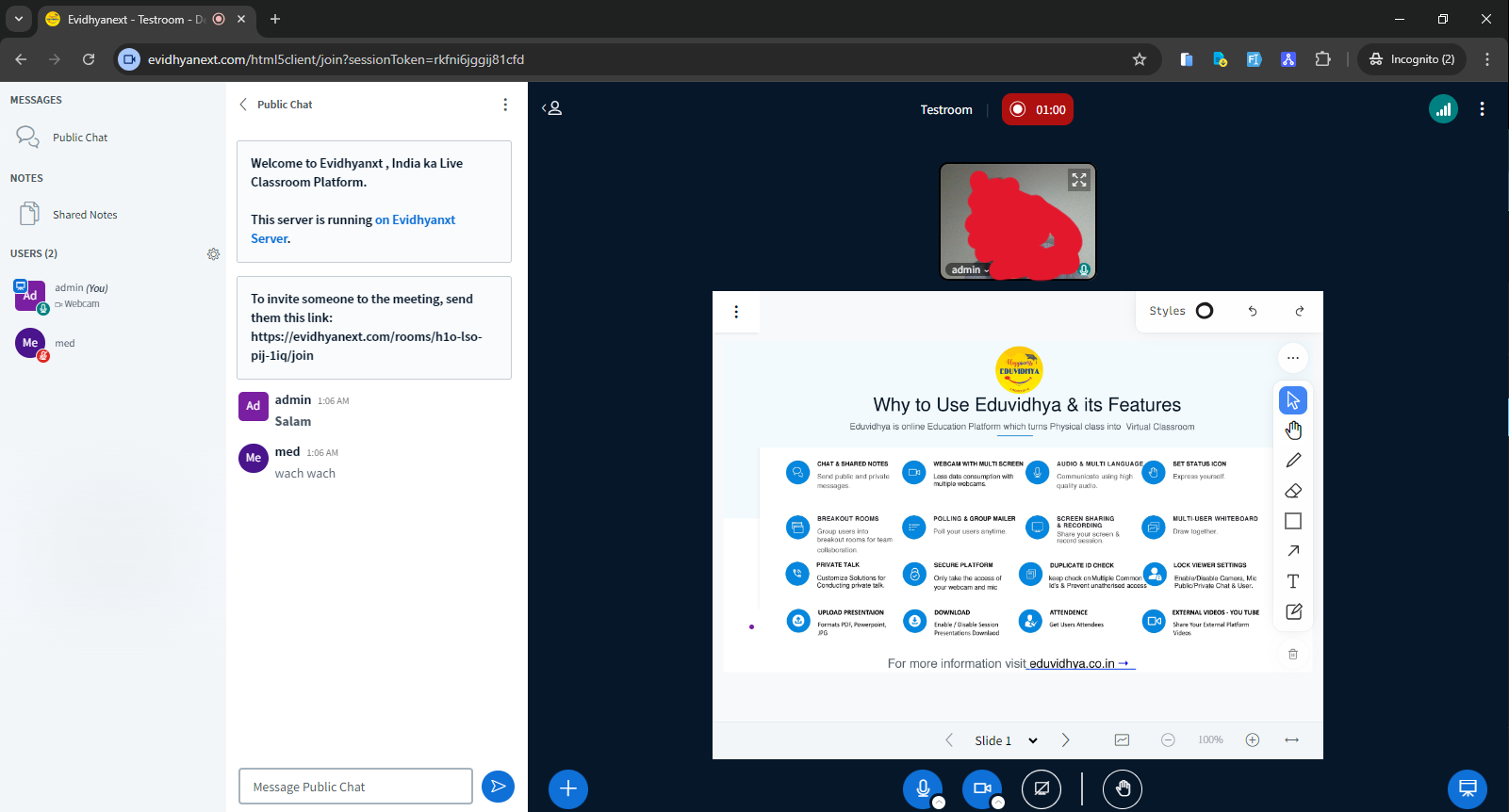Open the main options three-dot menu
This screenshot has height=812, width=1509.
[1482, 109]
